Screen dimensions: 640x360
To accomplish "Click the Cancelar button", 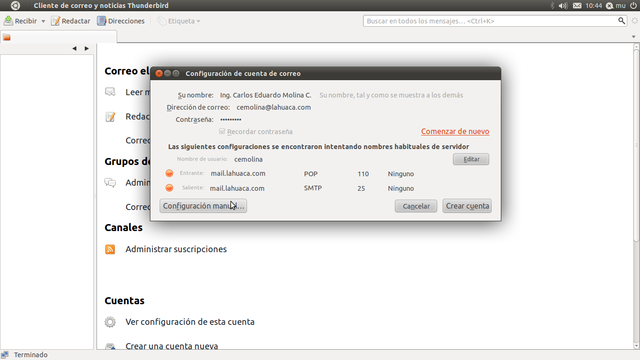I will (x=416, y=206).
